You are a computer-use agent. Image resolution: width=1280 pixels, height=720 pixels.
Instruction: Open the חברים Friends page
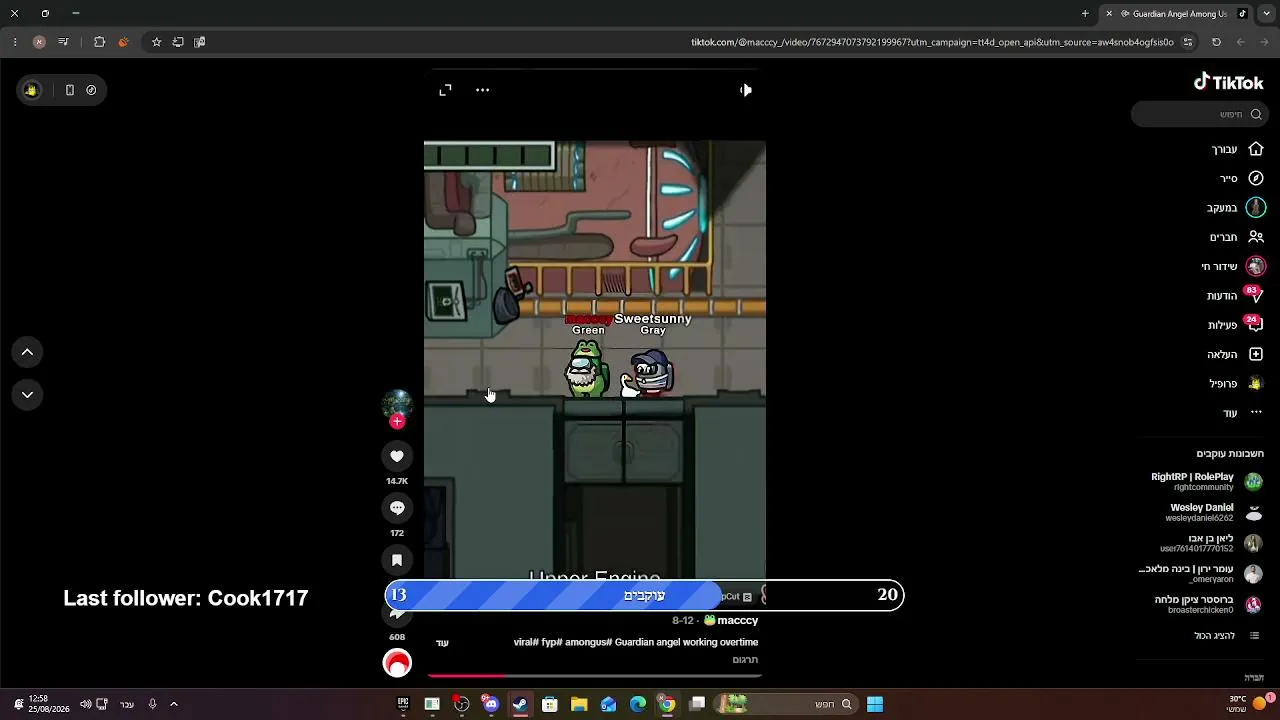coord(1237,237)
